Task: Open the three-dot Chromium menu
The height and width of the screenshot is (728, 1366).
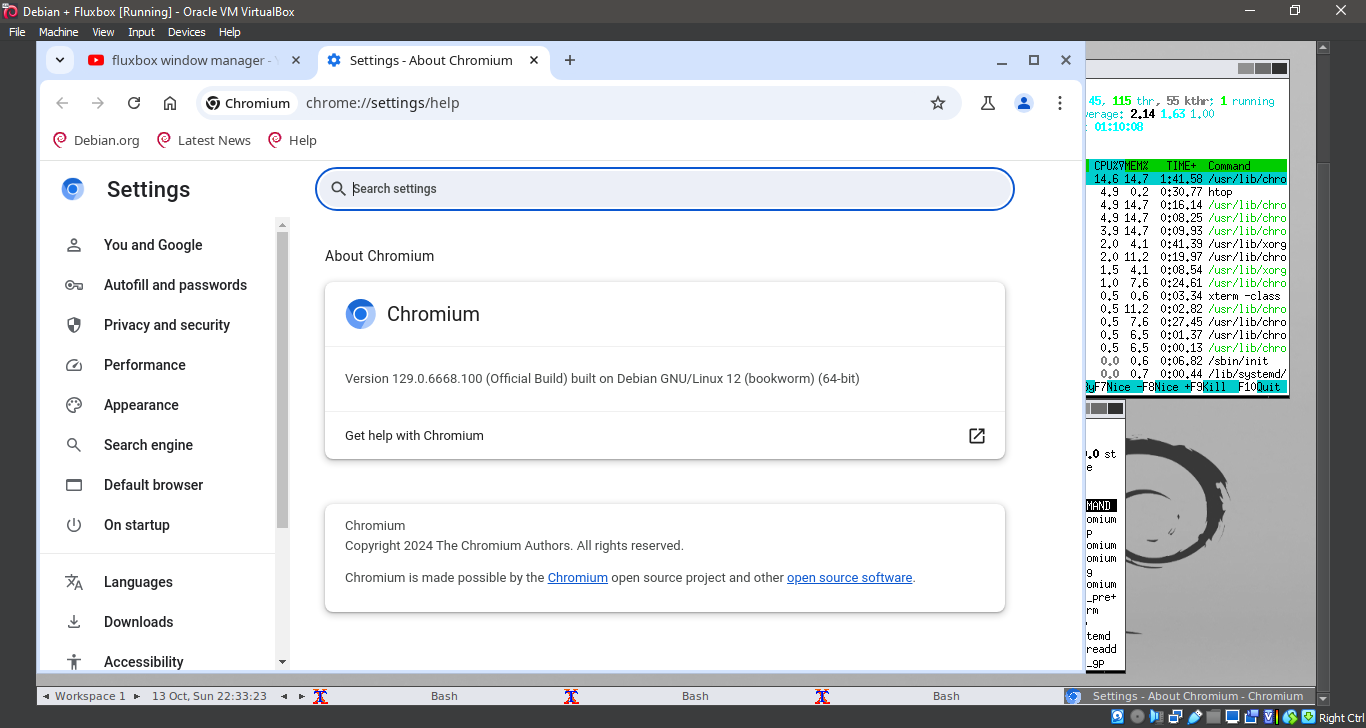Action: [1060, 103]
